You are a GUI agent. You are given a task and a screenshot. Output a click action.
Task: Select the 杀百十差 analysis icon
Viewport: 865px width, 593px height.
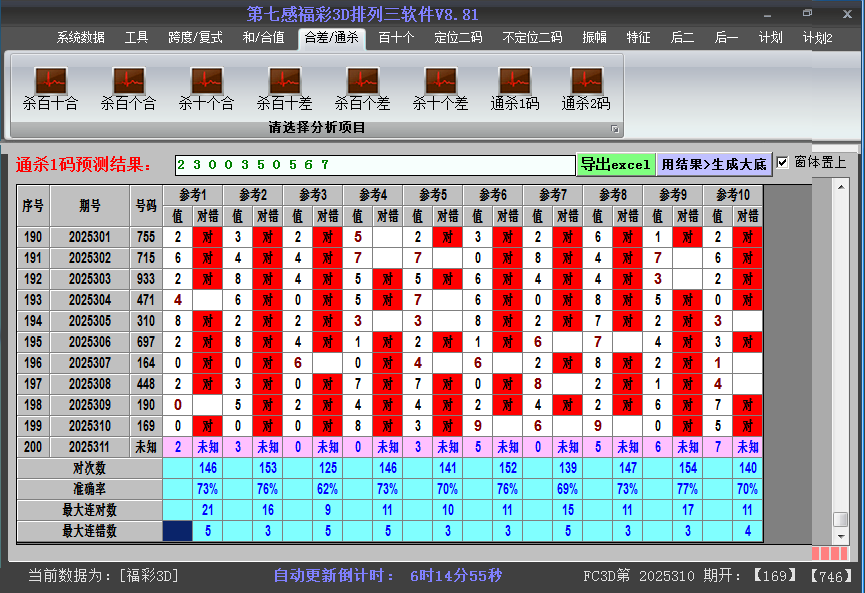point(283,85)
